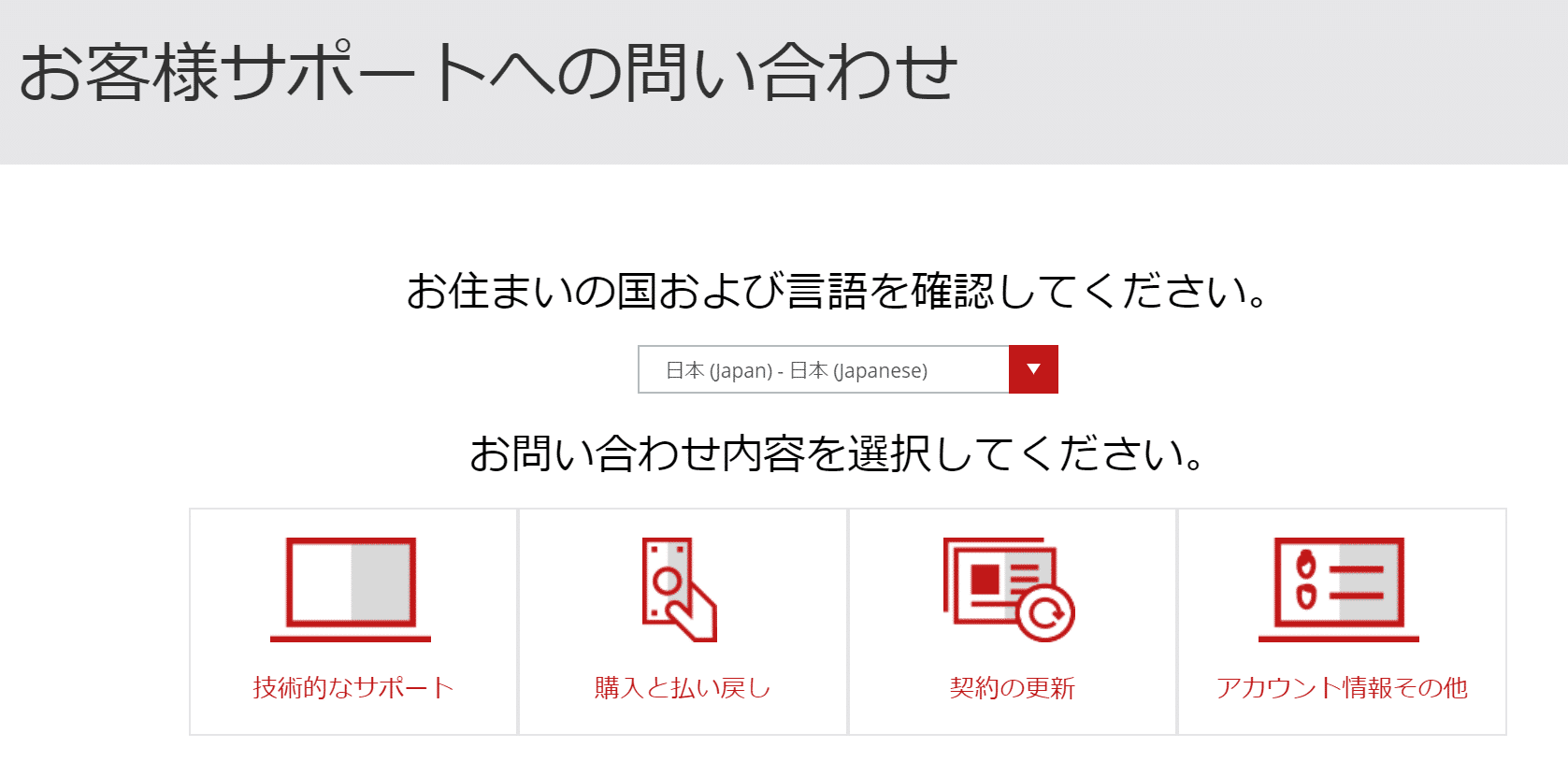Screen dimensions: 1568x776
Task: Select the 技術的なサポート text link
Action: (x=353, y=688)
